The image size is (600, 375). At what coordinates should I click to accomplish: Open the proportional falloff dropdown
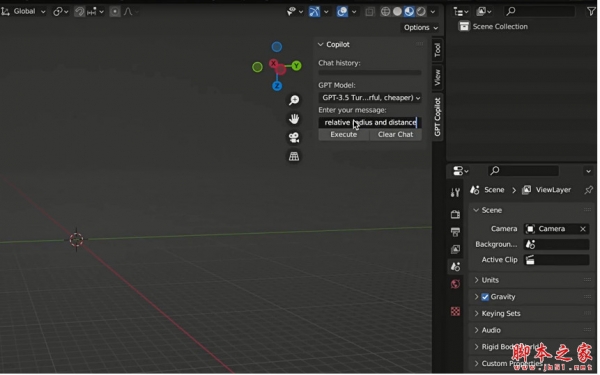(x=131, y=11)
